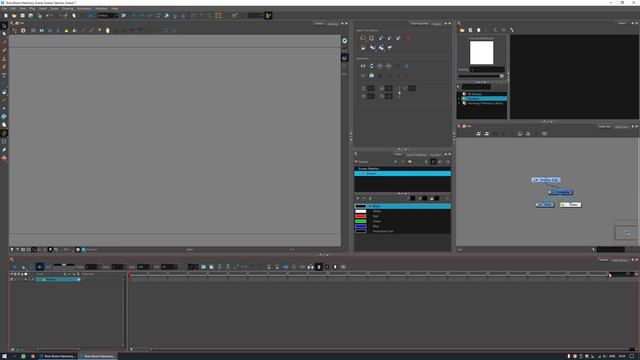Select the Select tool in tools toolbar
Viewport: 640px width, 360px height.
pyautogui.click(x=4, y=25)
